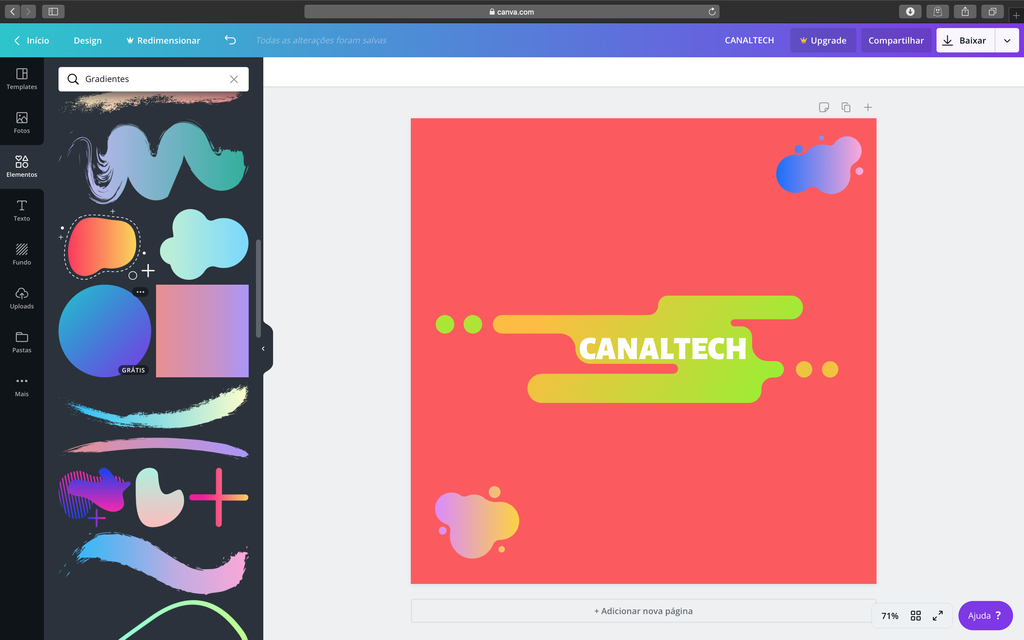Screen dimensions: 1024x640
Task: Open the Fotos sidebar panel
Action: [22, 122]
